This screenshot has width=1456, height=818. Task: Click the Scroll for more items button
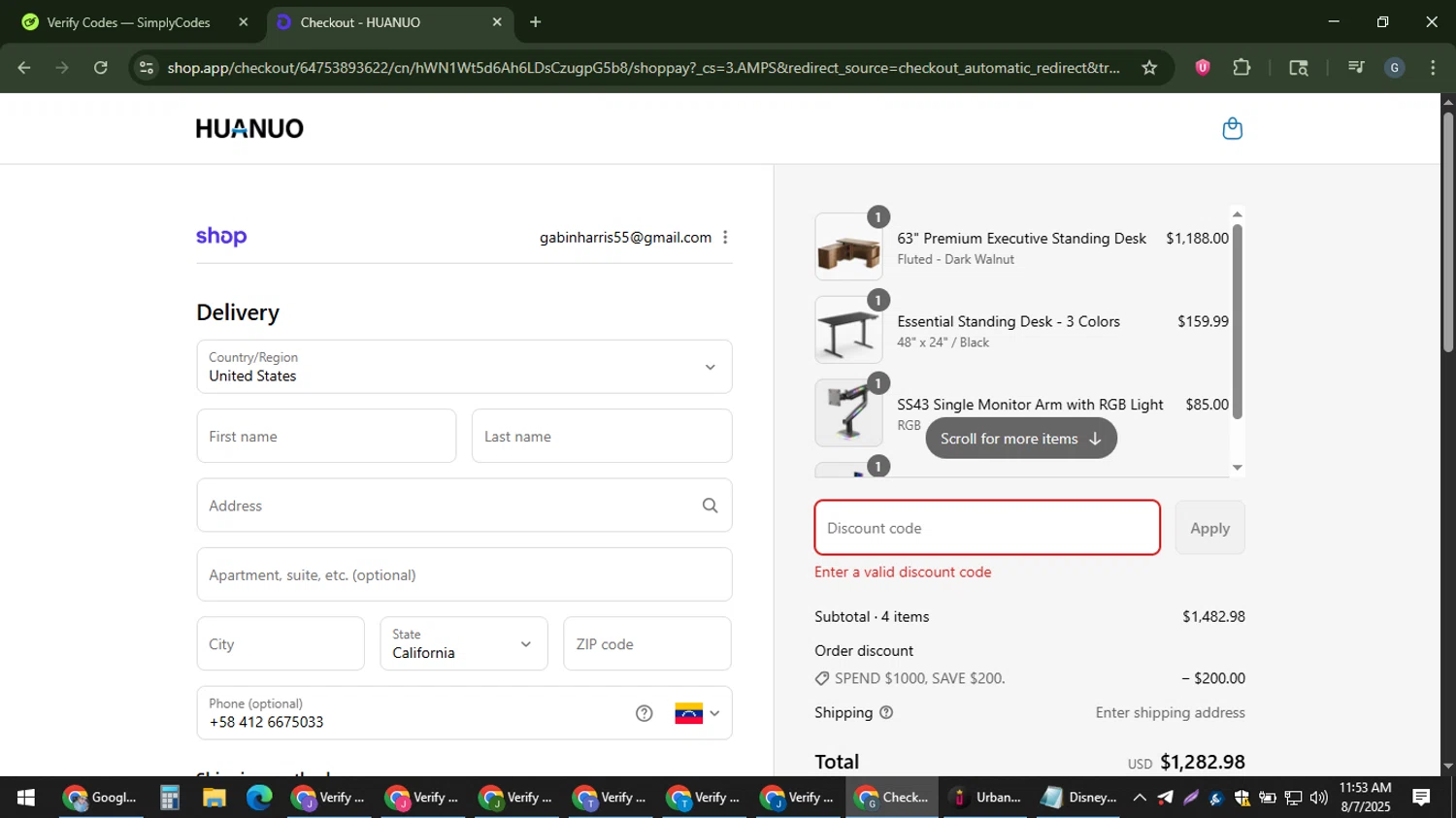(x=1021, y=439)
